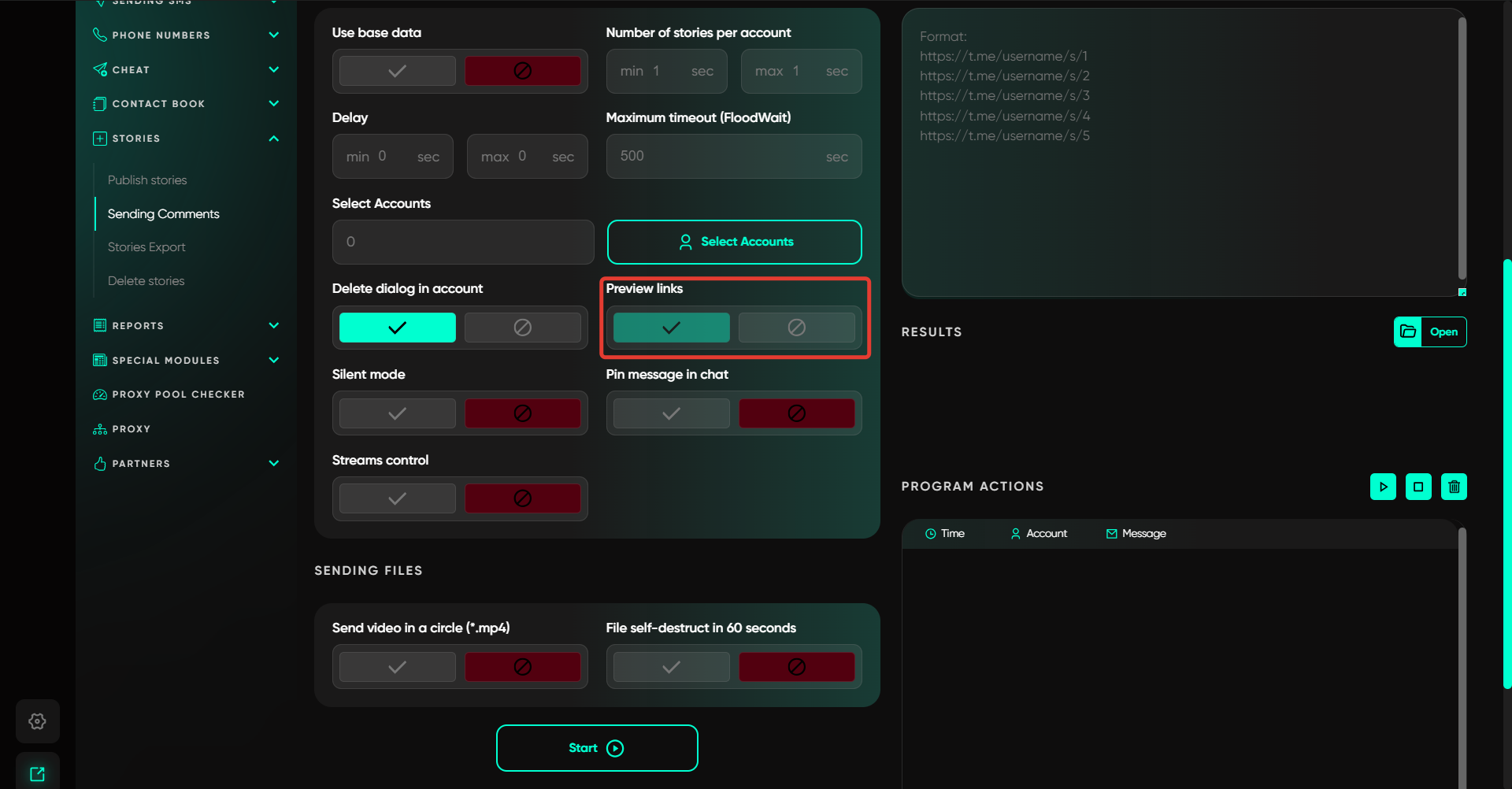Click the export icon in bottom-left corner
This screenshot has height=789, width=1512.
(x=37, y=773)
